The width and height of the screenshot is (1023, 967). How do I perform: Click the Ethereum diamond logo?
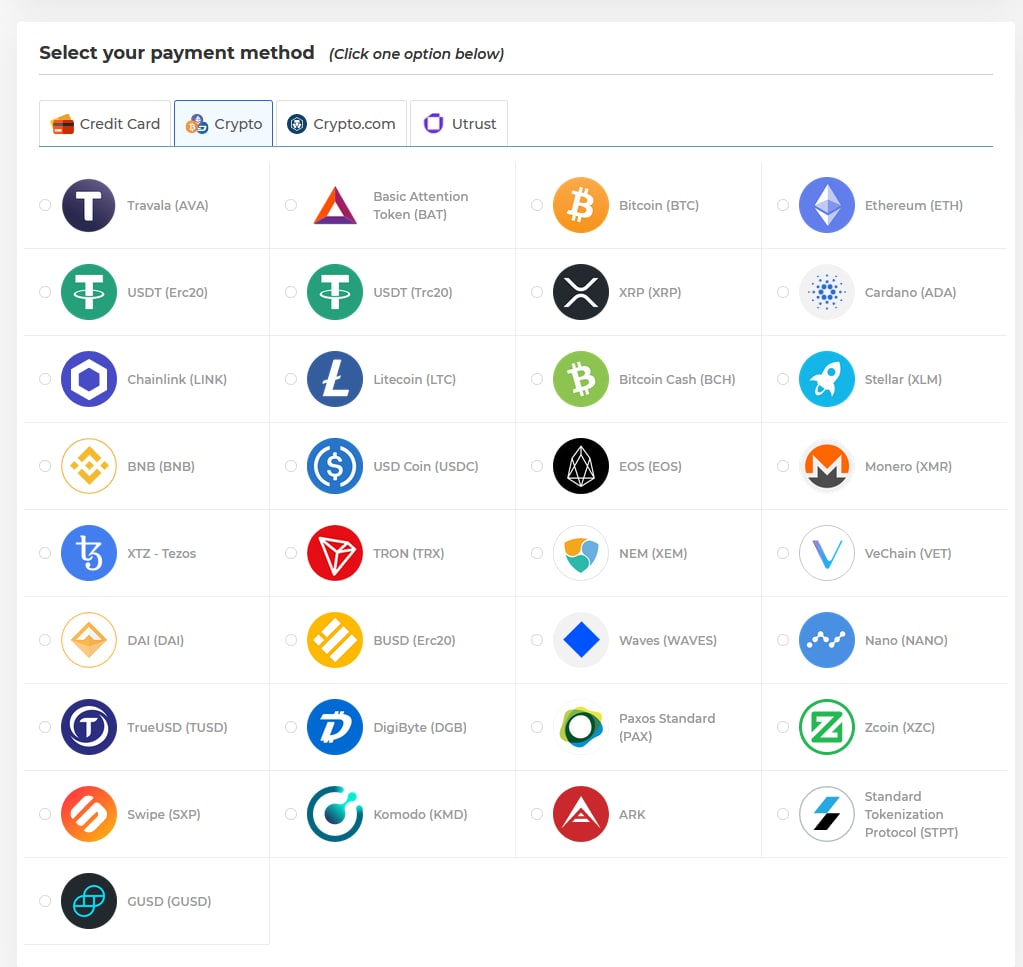[x=827, y=206]
